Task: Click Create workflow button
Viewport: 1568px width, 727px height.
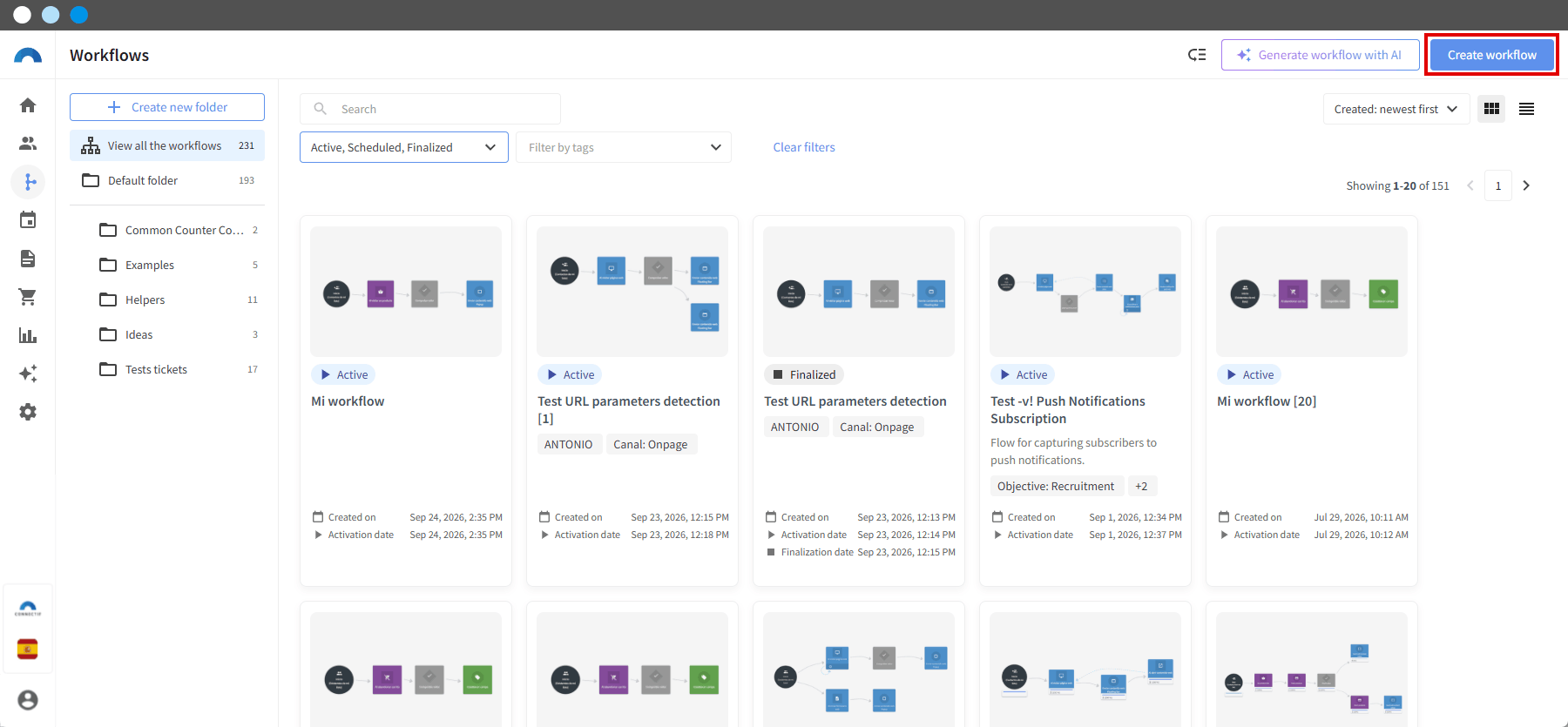Action: (1491, 55)
